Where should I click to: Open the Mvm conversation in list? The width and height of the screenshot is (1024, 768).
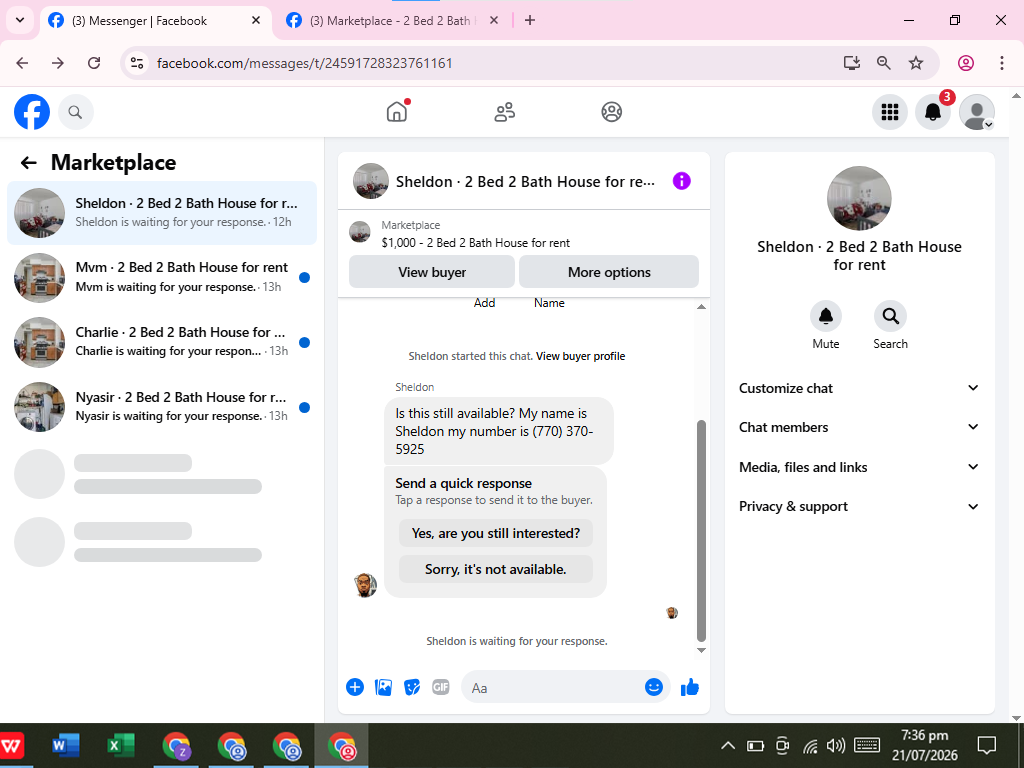coord(162,278)
